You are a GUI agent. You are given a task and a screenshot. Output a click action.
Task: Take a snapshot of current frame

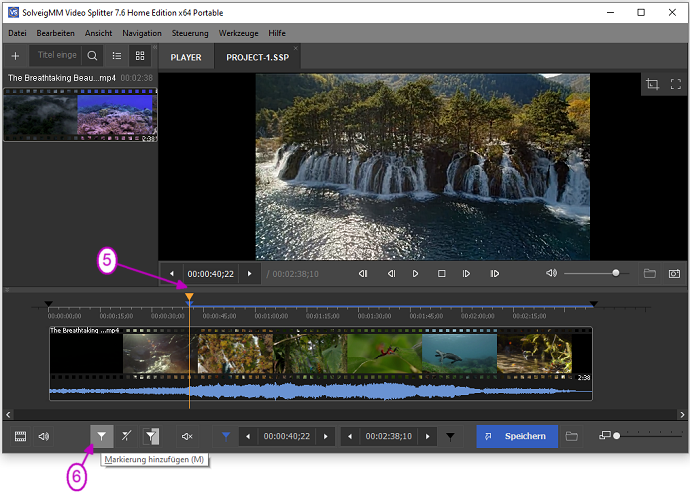tap(674, 274)
